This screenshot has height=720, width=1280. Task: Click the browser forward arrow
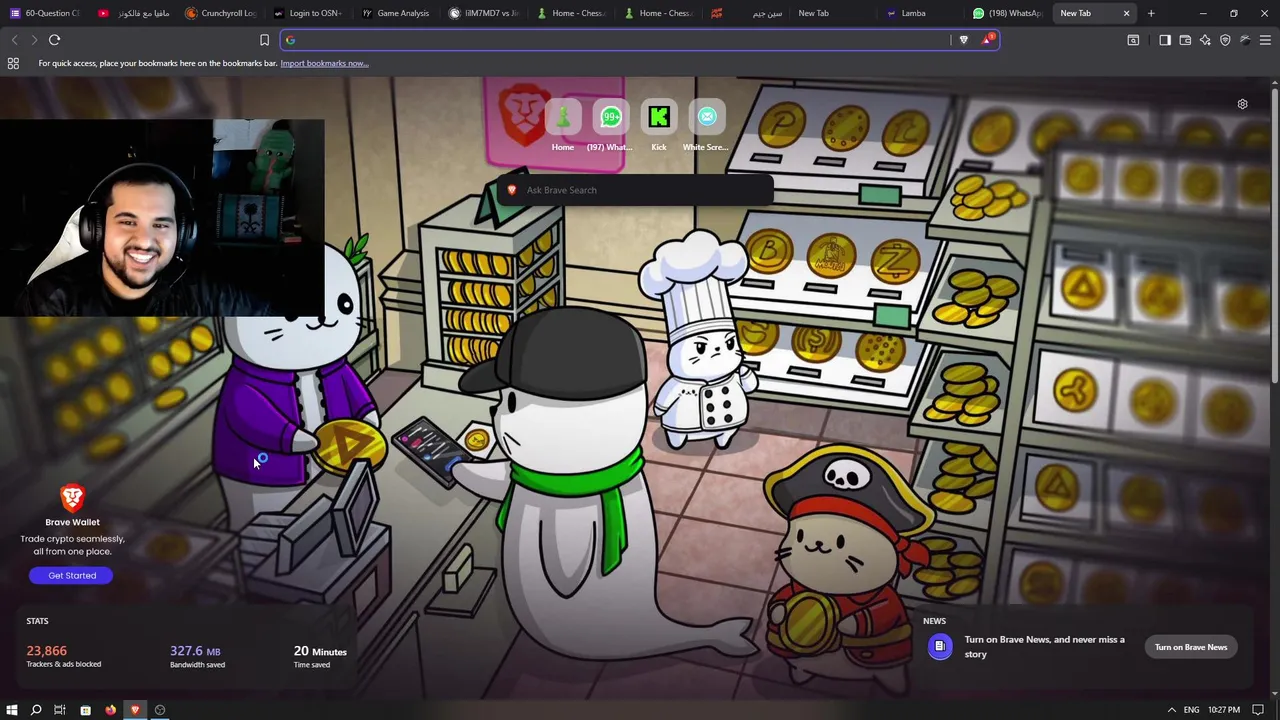(34, 40)
